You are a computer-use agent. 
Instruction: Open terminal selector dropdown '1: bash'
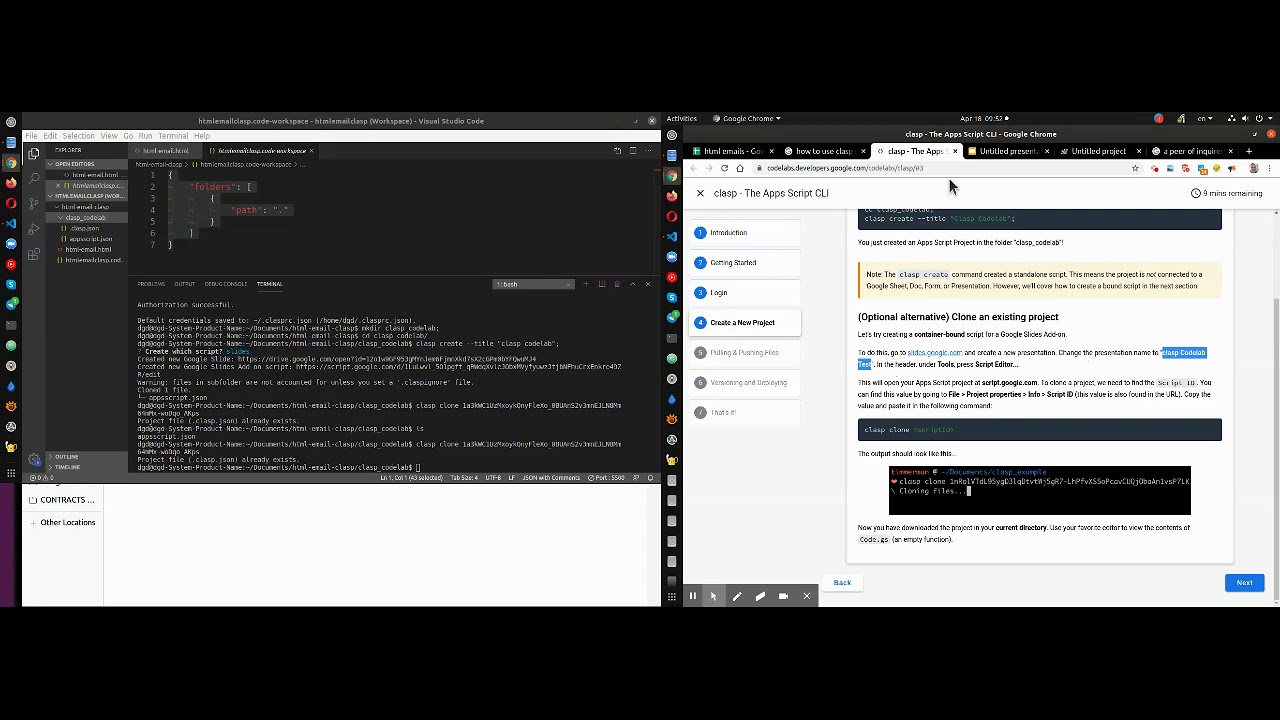click(x=534, y=284)
